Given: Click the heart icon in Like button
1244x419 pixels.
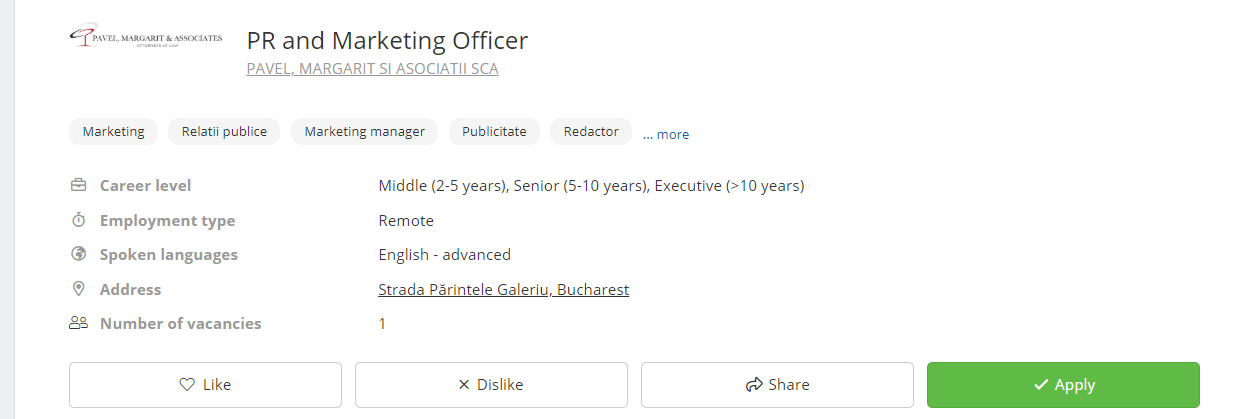Looking at the screenshot, I should point(186,385).
